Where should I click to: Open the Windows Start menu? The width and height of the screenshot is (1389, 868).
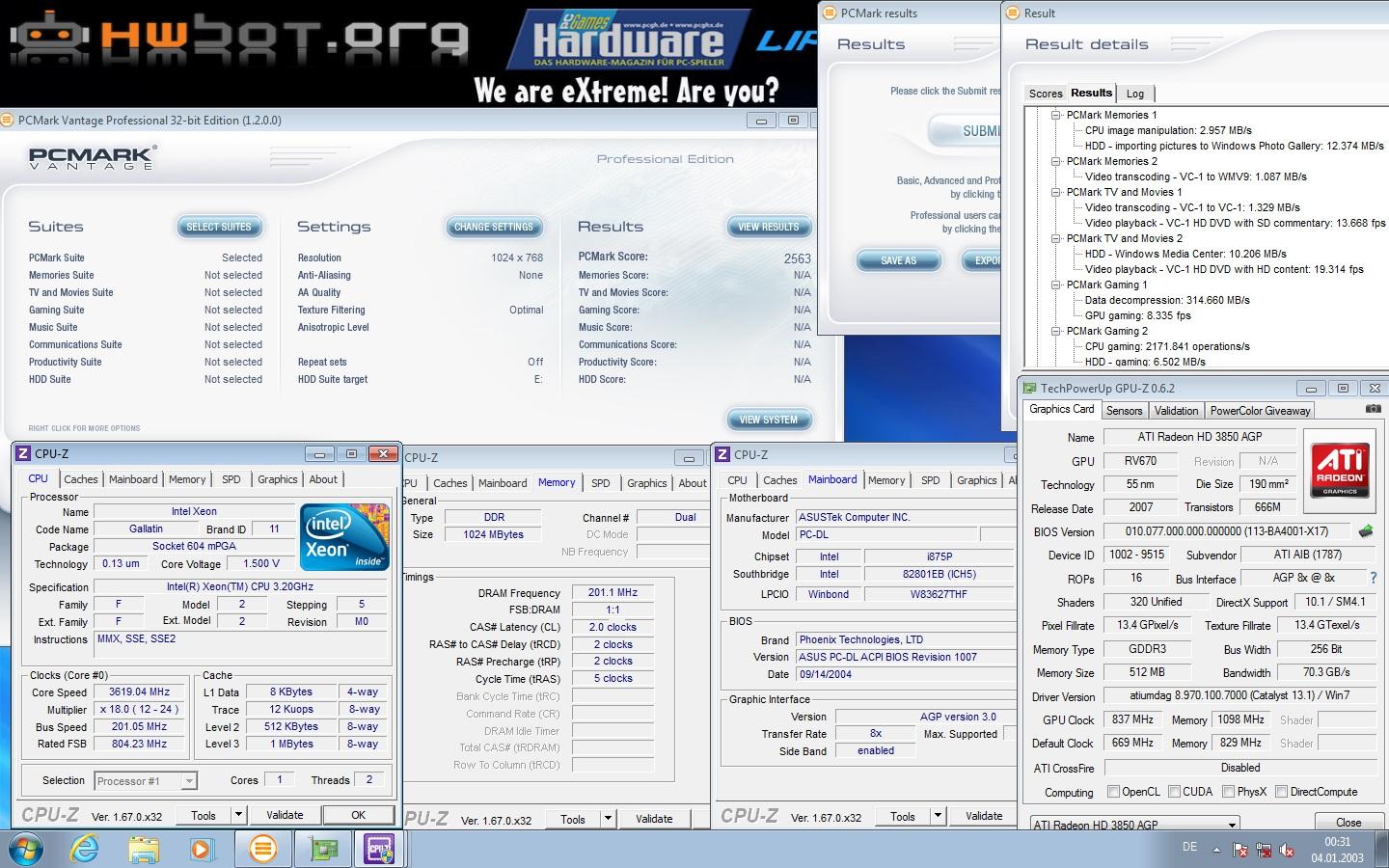pyautogui.click(x=24, y=850)
